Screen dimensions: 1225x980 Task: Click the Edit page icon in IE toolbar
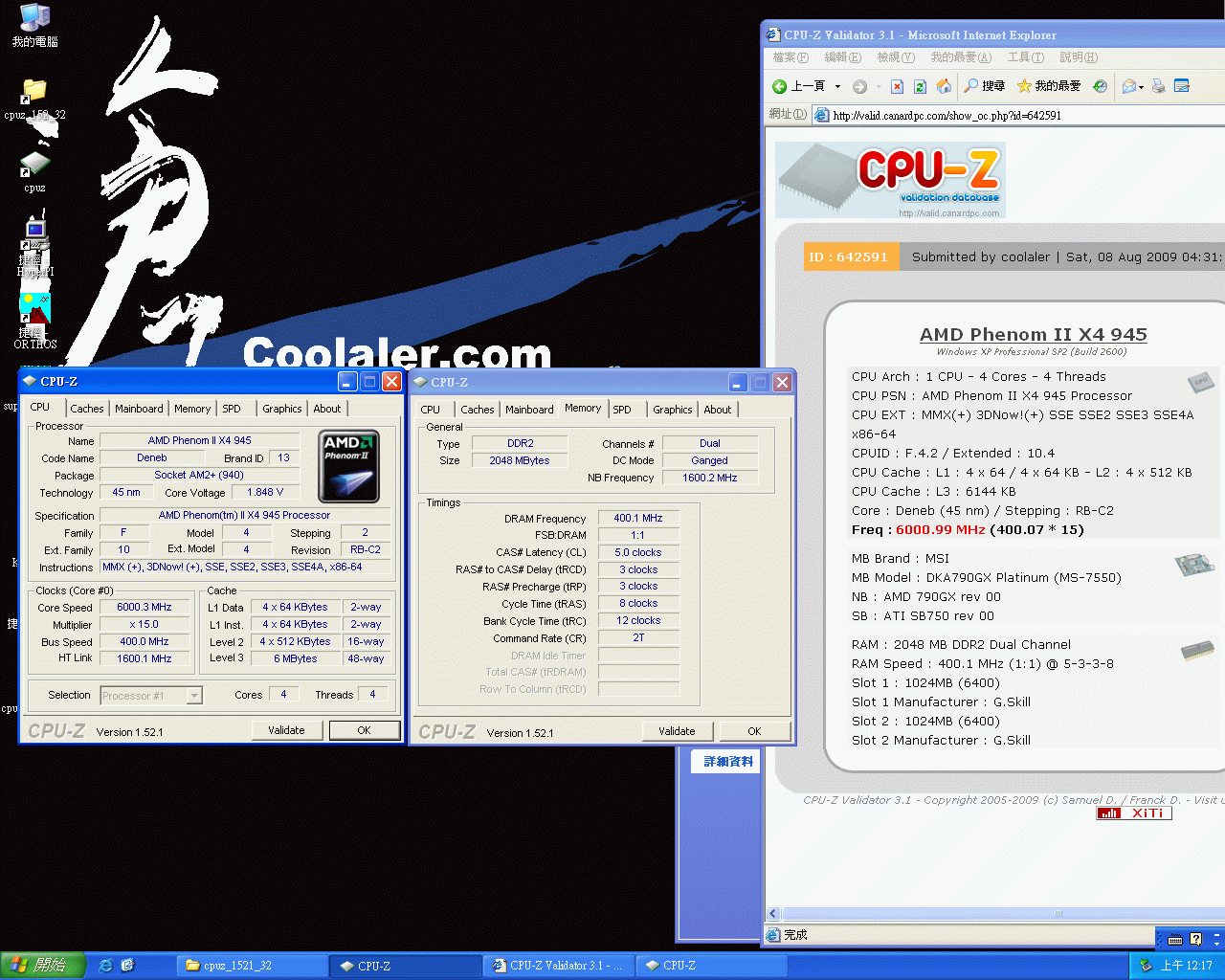point(1182,86)
